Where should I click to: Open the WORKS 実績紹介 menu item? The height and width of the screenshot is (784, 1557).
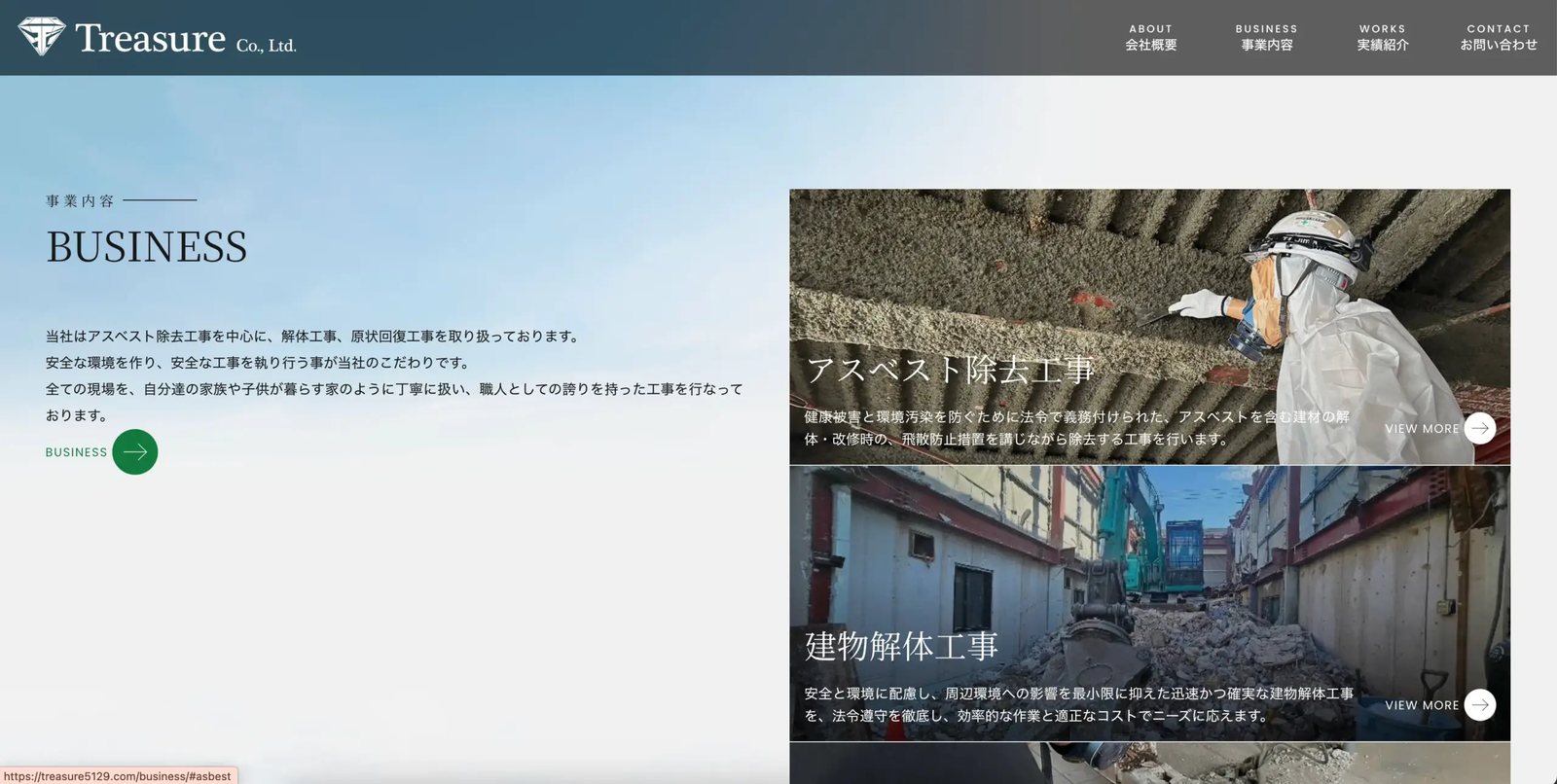click(1383, 38)
